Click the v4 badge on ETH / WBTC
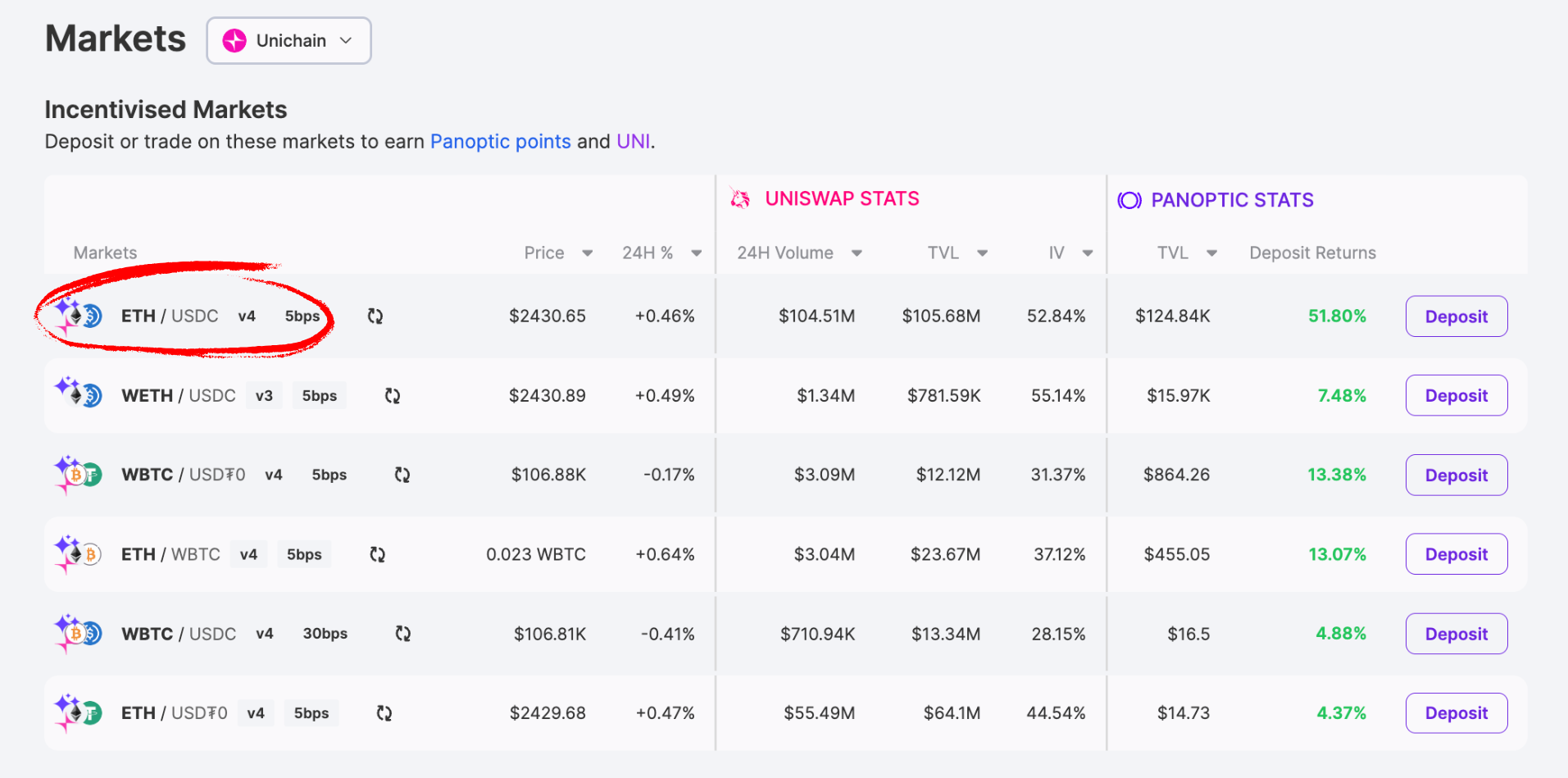This screenshot has height=778, width=1568. pyautogui.click(x=248, y=554)
